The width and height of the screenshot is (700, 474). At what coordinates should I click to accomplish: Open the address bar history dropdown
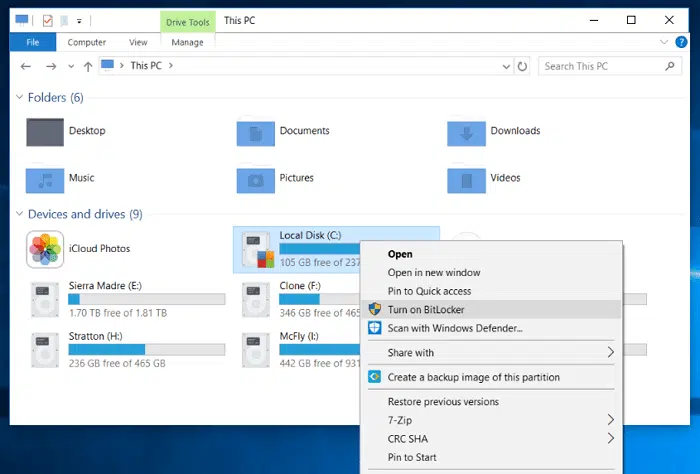pos(507,66)
